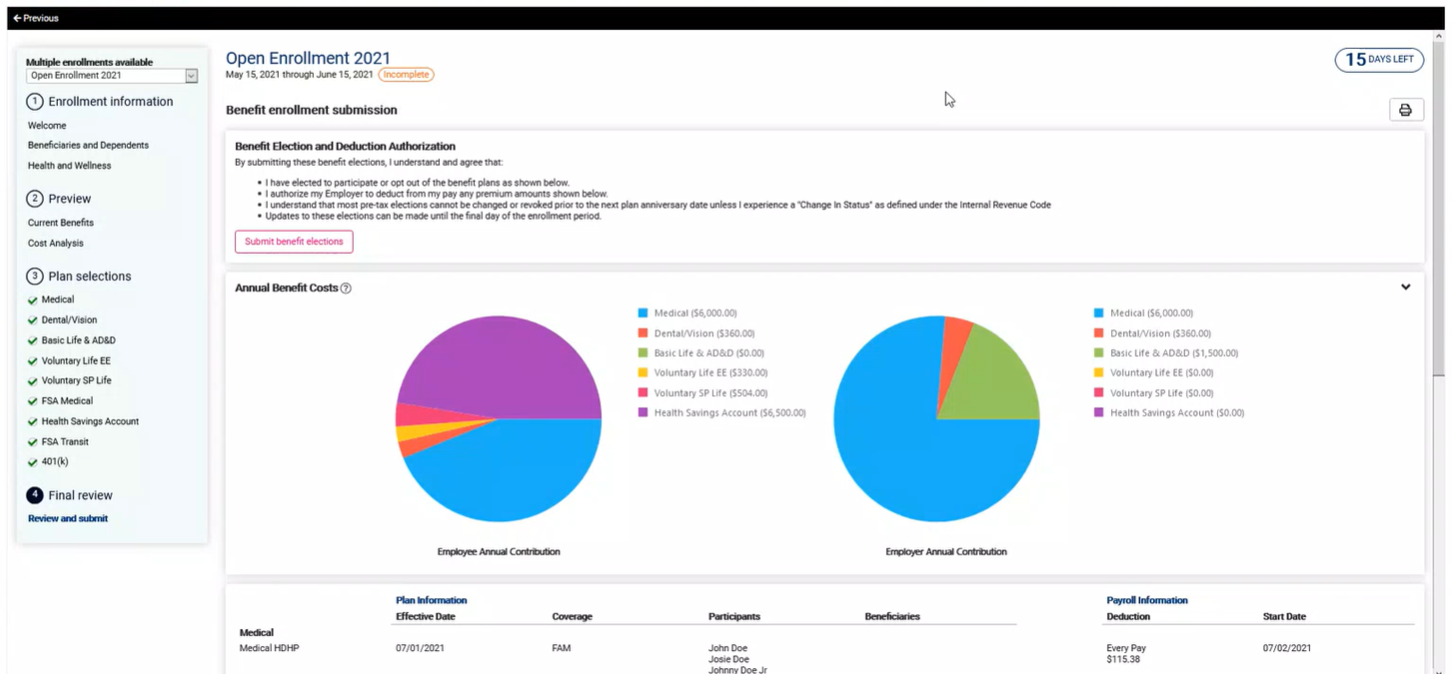
Task: Click the step 1 circle for Enrollment information
Action: [x=35, y=101]
